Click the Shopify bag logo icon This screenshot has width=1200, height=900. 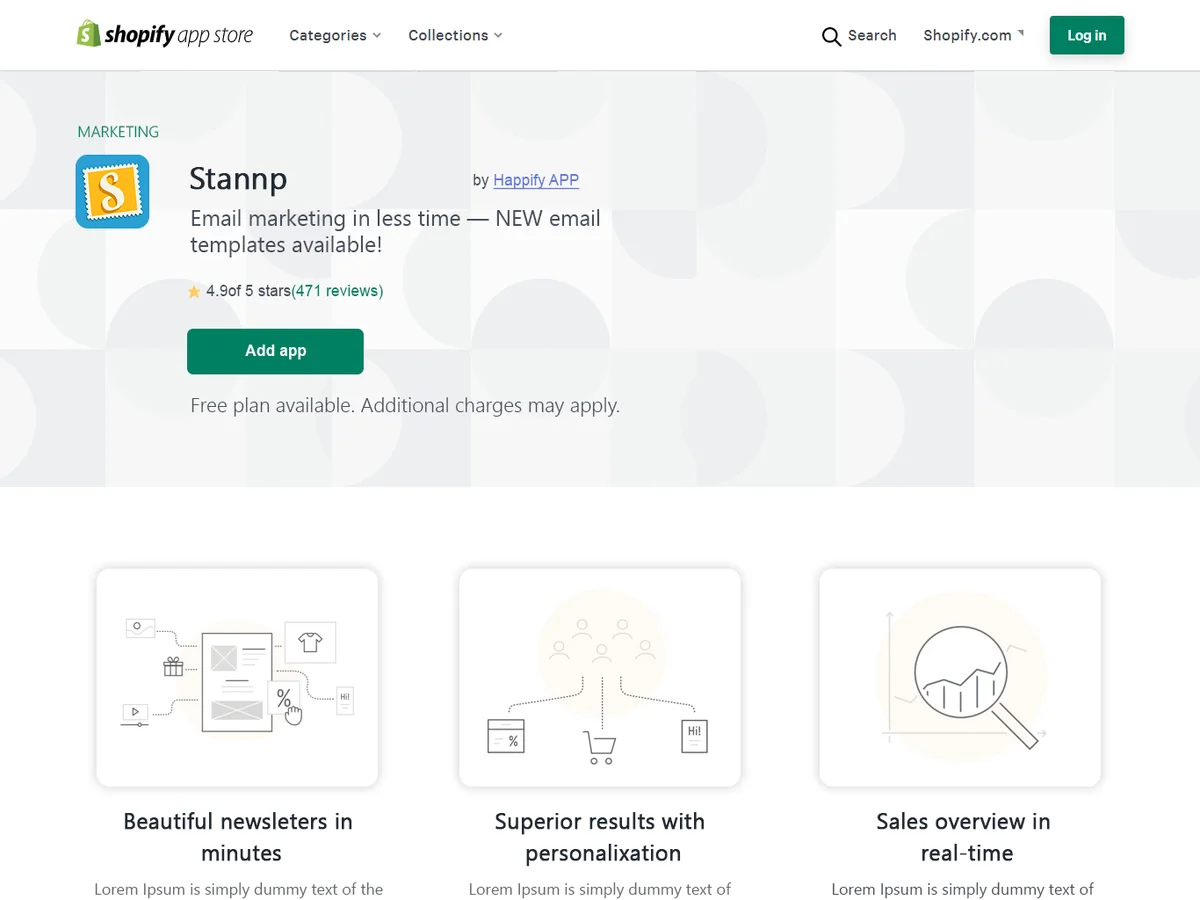(89, 34)
